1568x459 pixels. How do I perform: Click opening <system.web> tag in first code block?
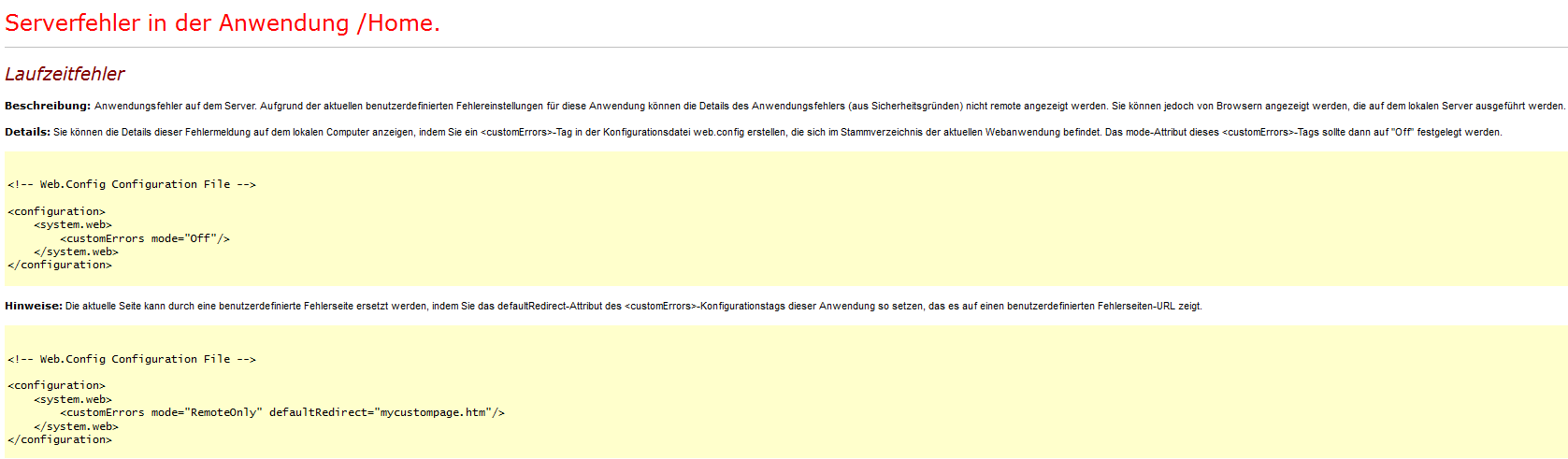coord(73,224)
